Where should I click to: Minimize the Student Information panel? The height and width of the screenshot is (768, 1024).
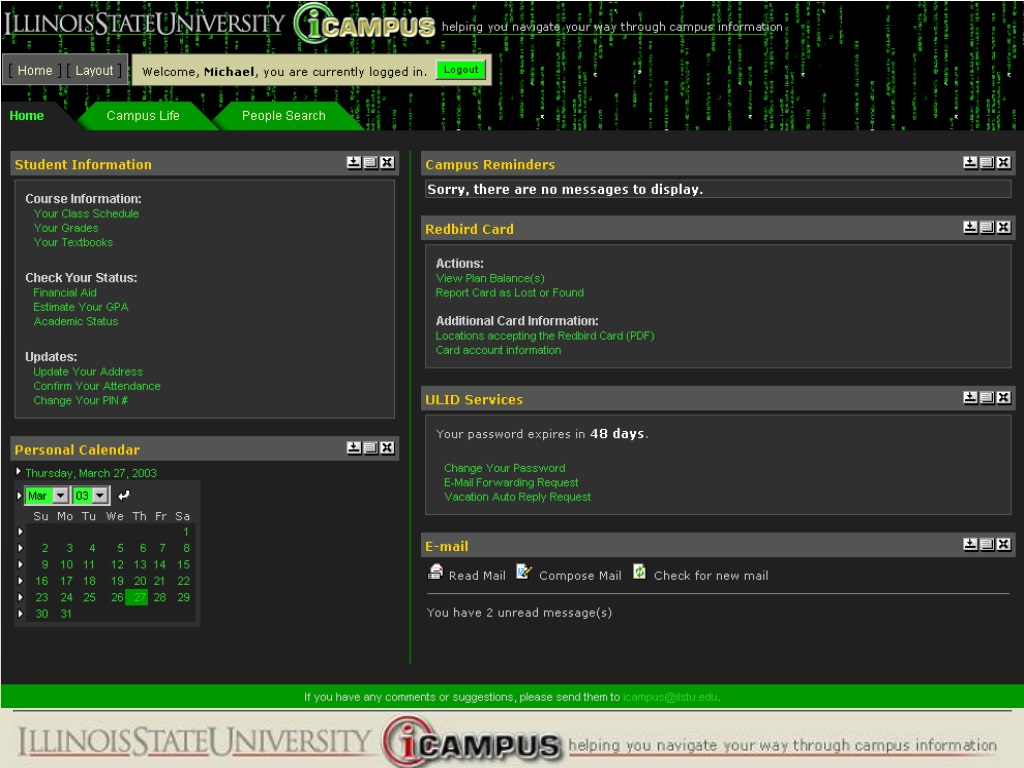click(353, 163)
